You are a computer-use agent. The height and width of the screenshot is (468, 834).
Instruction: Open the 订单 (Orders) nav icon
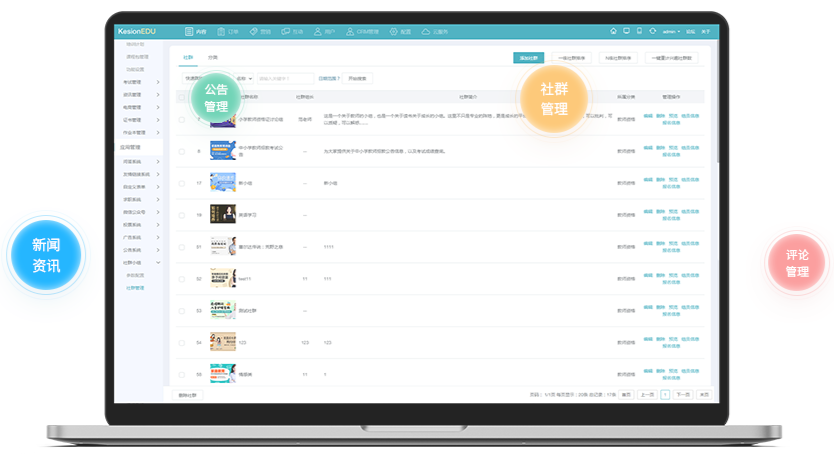click(x=225, y=32)
